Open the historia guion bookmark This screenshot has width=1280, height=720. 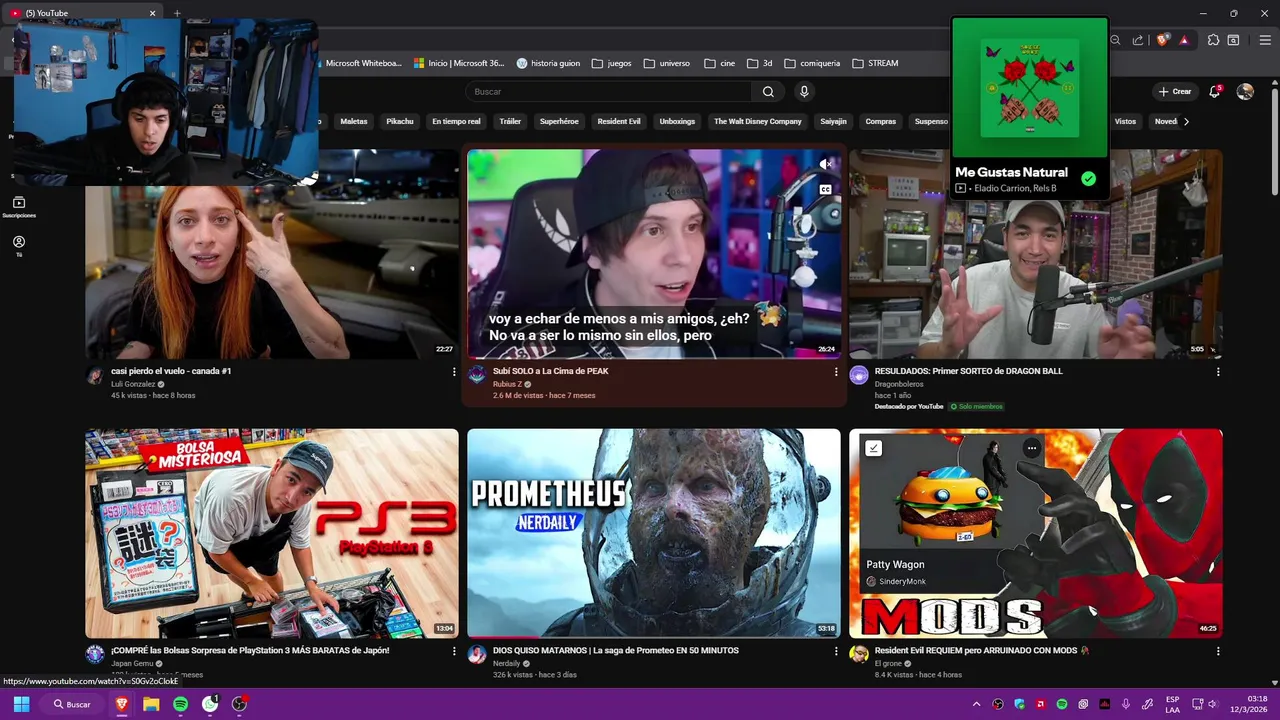coord(548,63)
